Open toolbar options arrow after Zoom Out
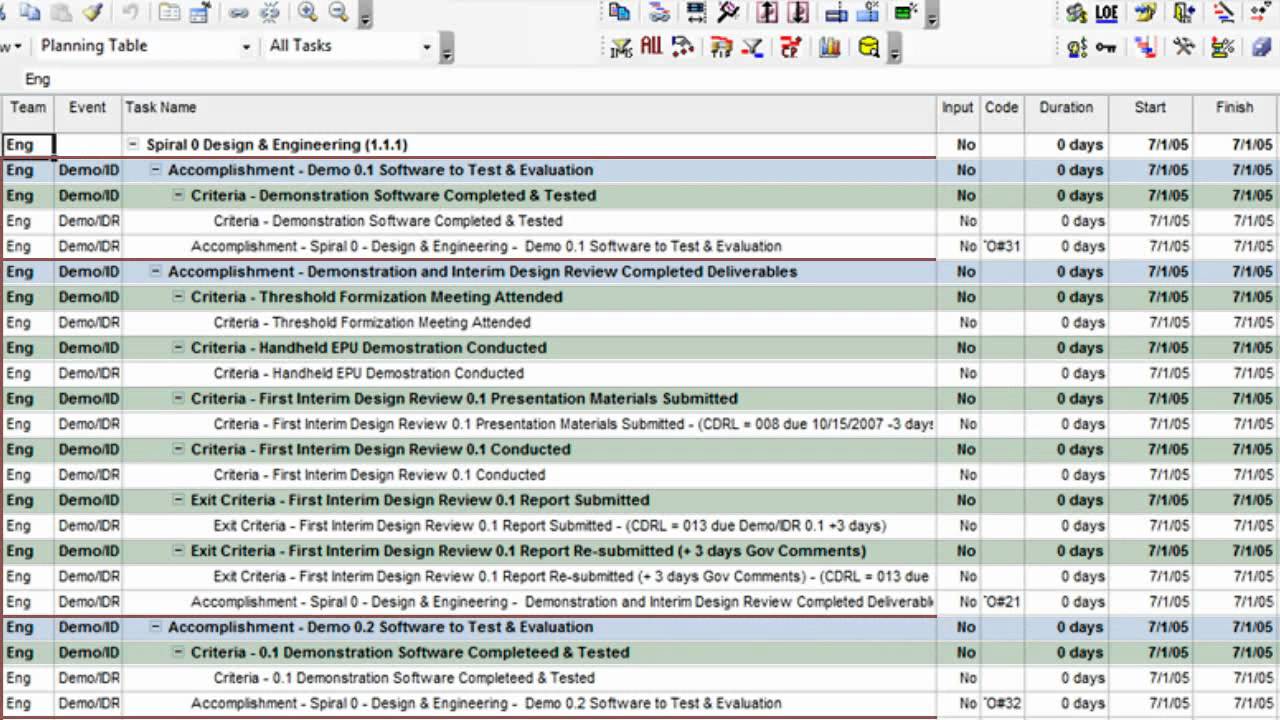Image resolution: width=1280 pixels, height=720 pixels. (365, 15)
